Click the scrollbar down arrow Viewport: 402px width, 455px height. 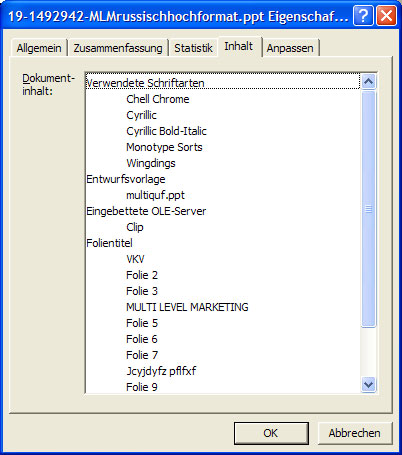click(x=368, y=385)
